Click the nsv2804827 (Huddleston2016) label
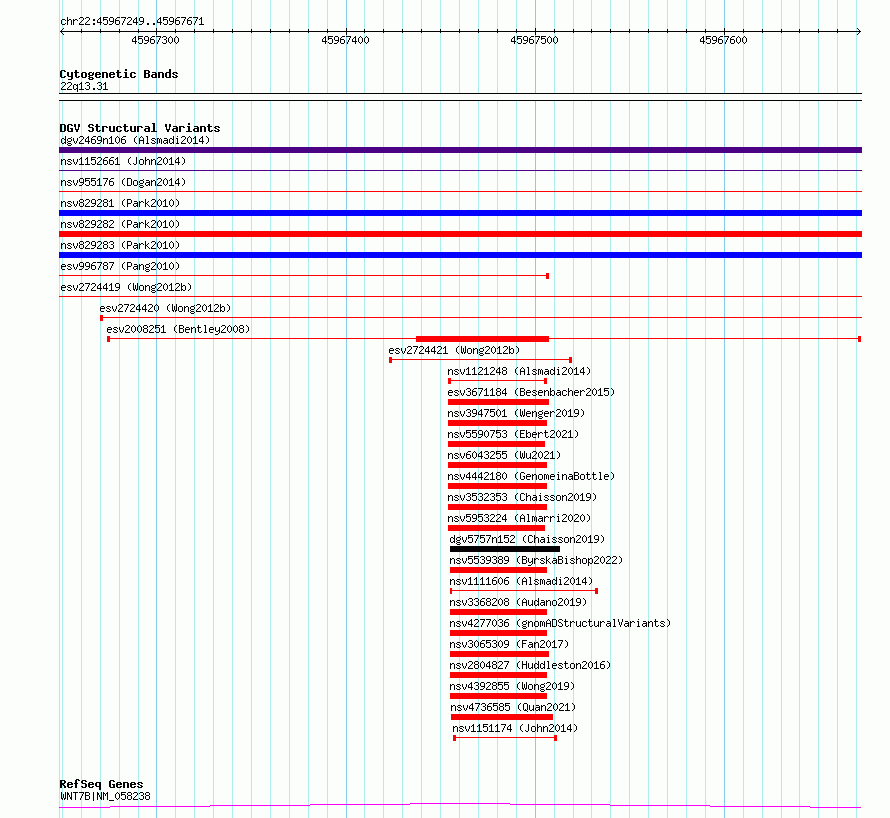 click(530, 665)
